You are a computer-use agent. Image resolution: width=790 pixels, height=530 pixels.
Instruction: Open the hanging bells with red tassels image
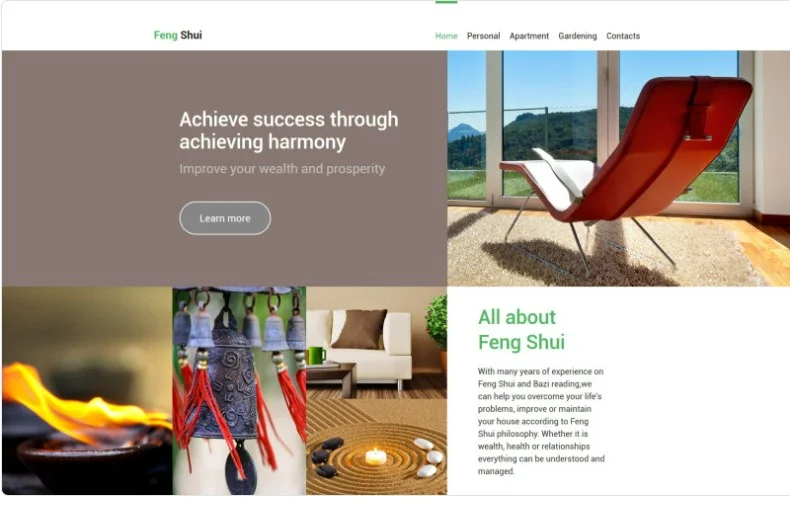point(239,390)
